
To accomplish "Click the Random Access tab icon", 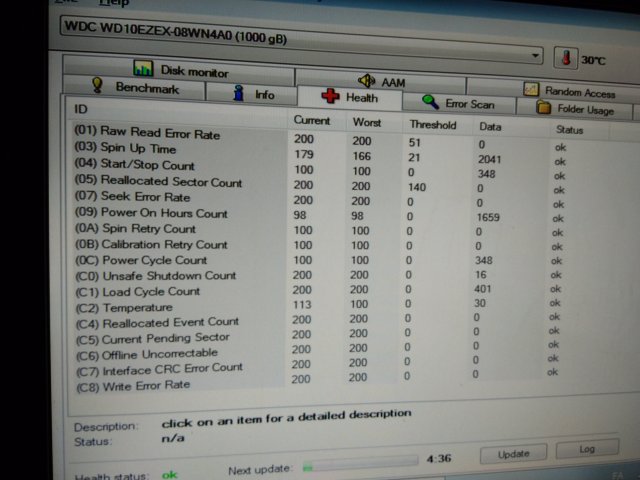I will point(529,90).
